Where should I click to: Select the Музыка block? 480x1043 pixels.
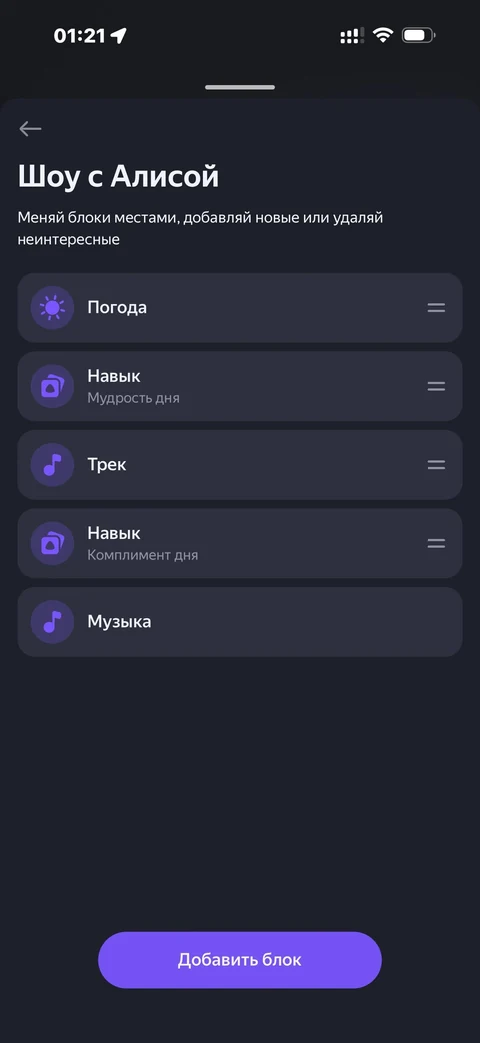coord(239,621)
